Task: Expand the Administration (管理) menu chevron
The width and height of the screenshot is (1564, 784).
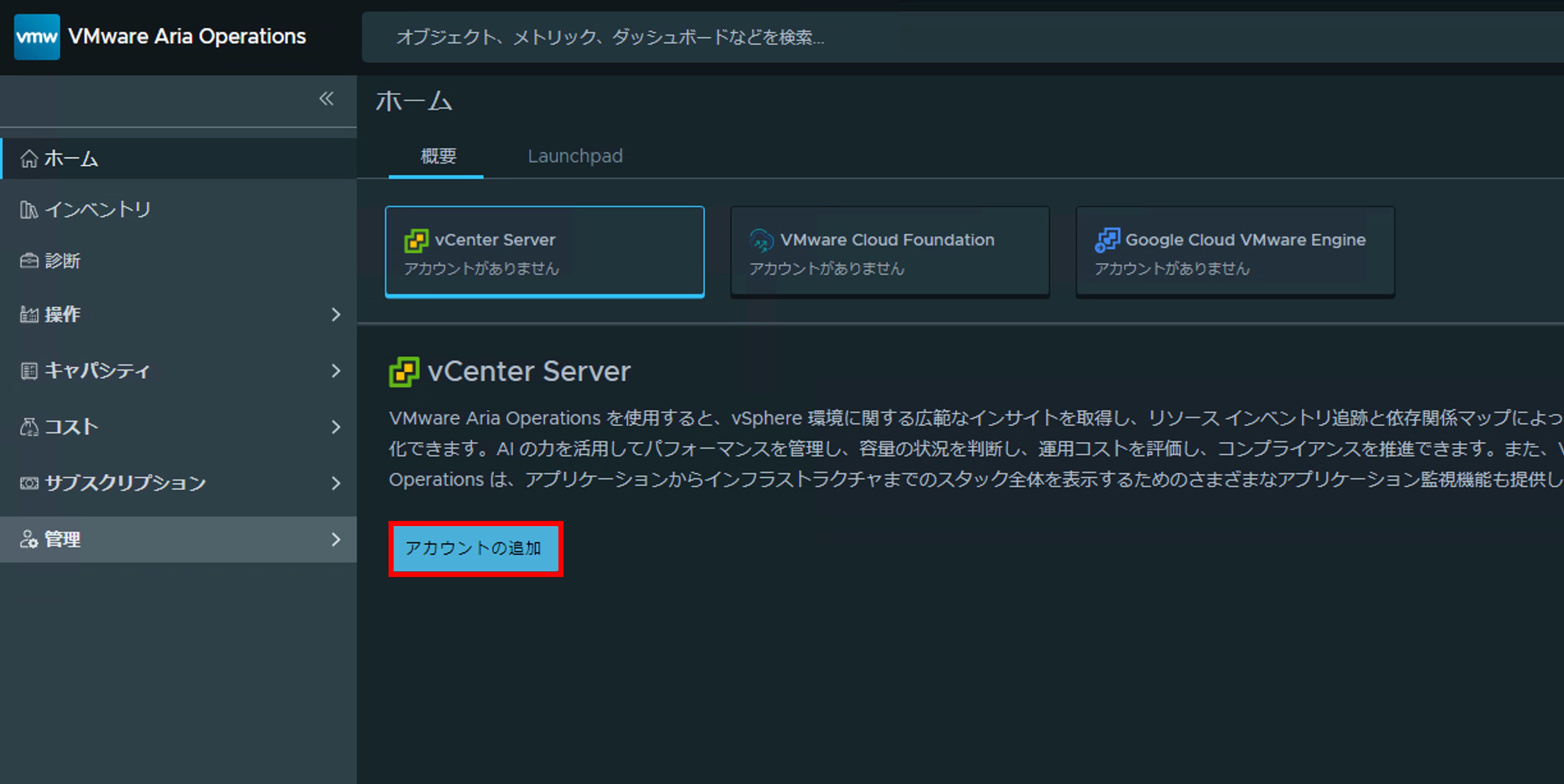Action: 336,540
